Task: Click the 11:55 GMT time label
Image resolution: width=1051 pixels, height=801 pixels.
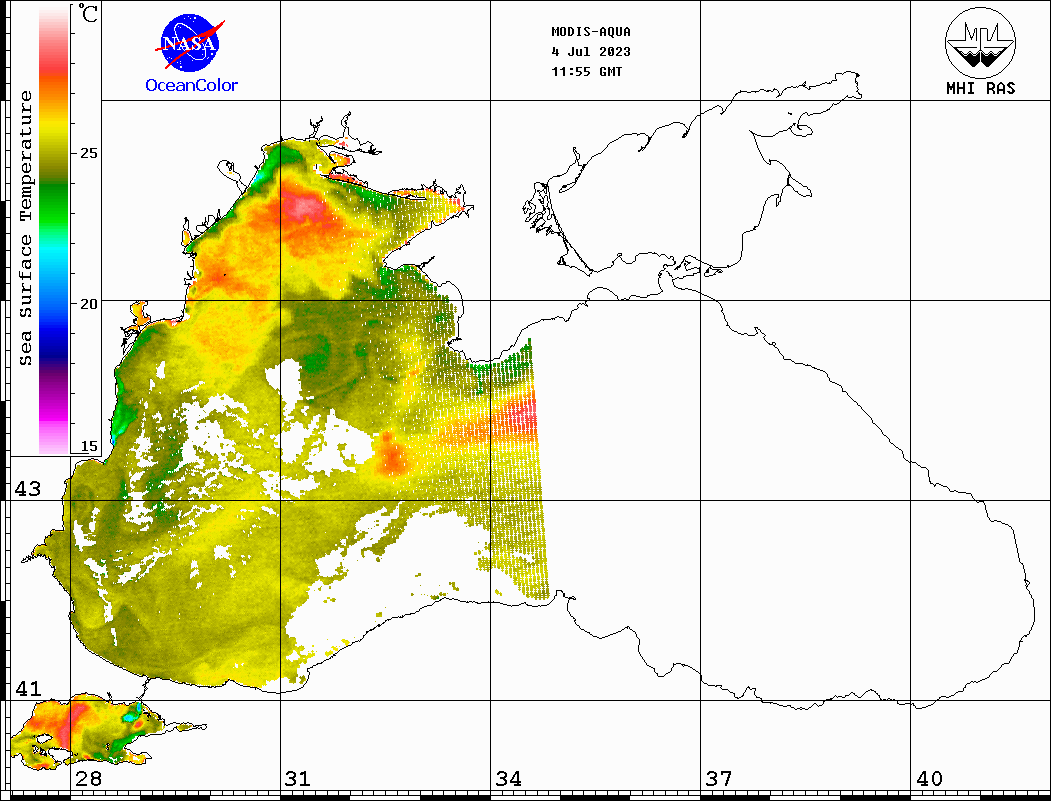Action: [587, 72]
